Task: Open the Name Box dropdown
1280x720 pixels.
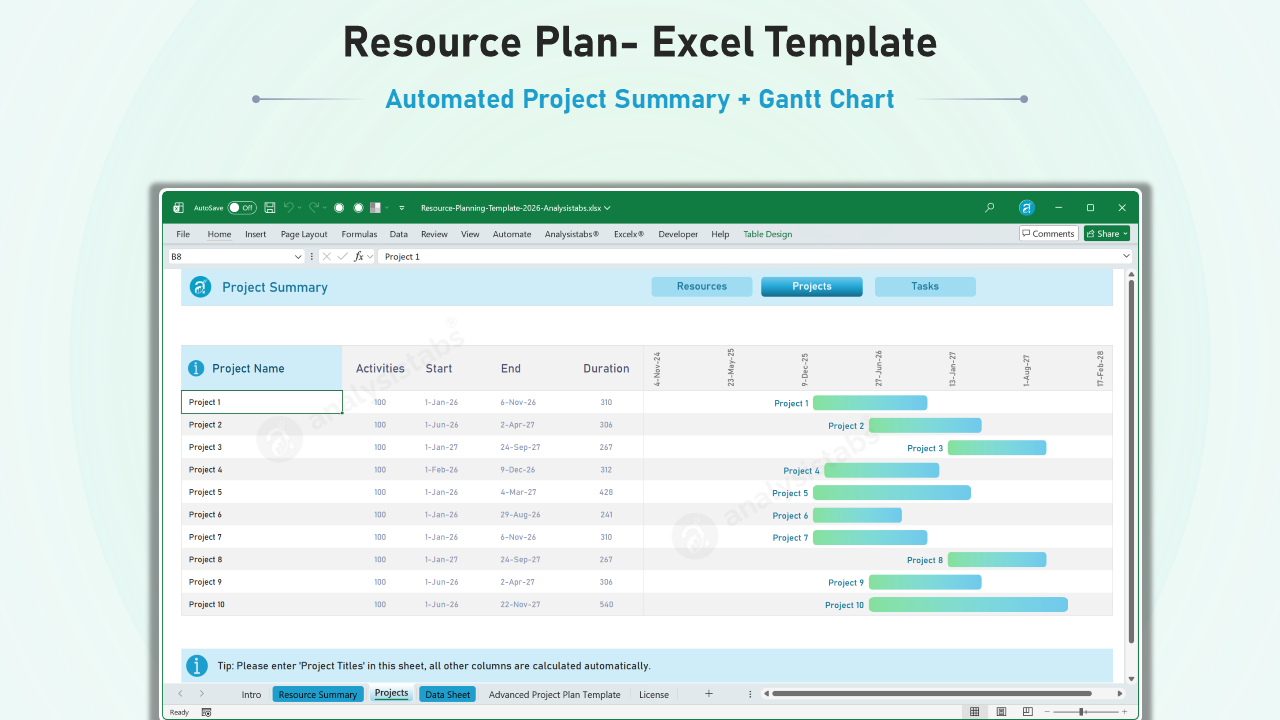Action: pyautogui.click(x=298, y=256)
